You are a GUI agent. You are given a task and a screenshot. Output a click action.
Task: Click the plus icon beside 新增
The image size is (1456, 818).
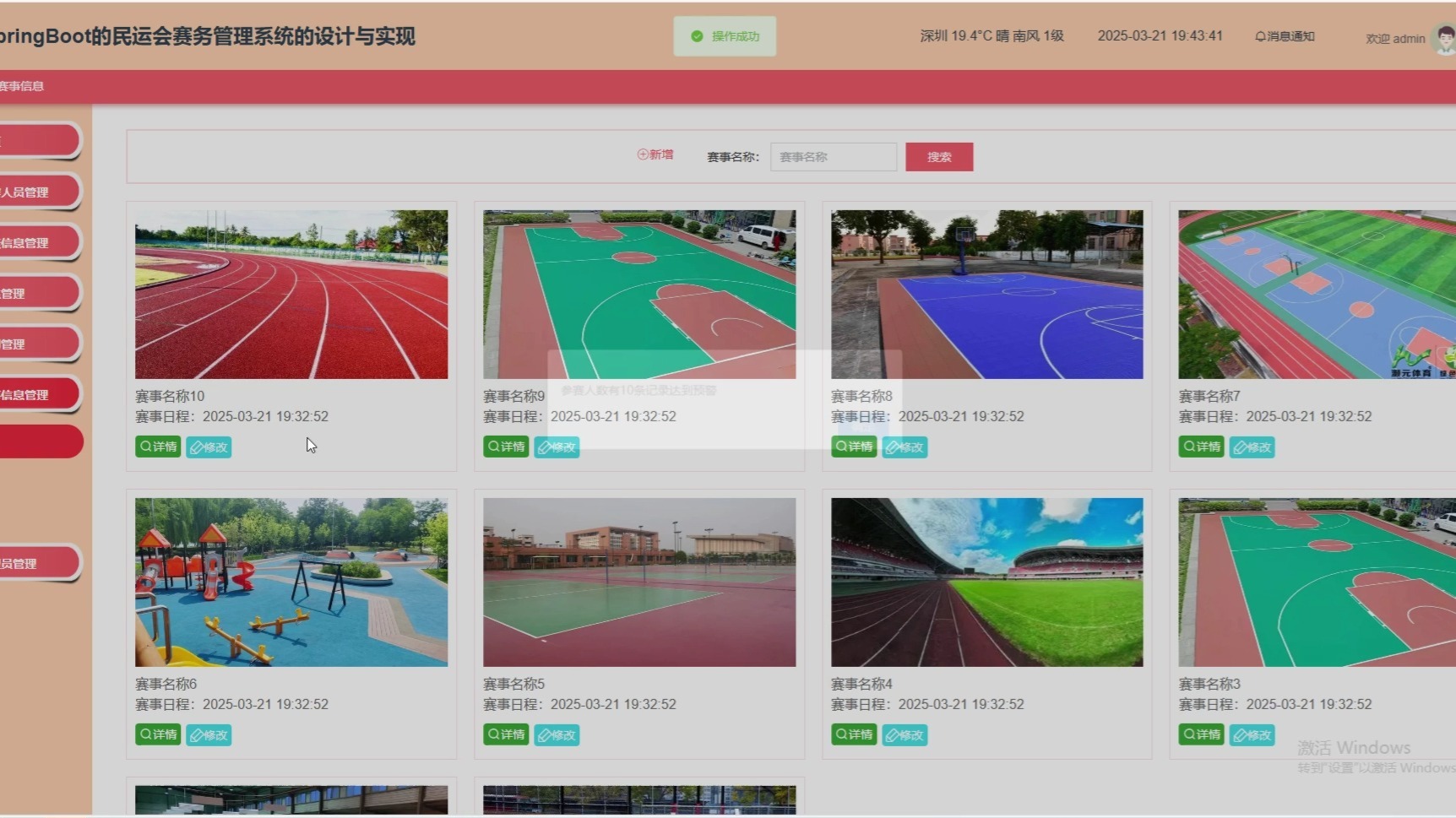[641, 154]
